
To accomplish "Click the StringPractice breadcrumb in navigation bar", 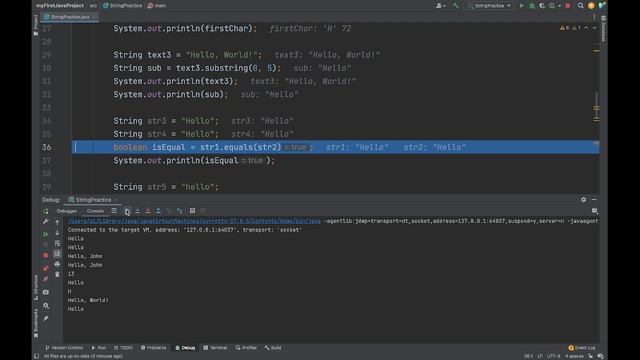I will tap(122, 6).
